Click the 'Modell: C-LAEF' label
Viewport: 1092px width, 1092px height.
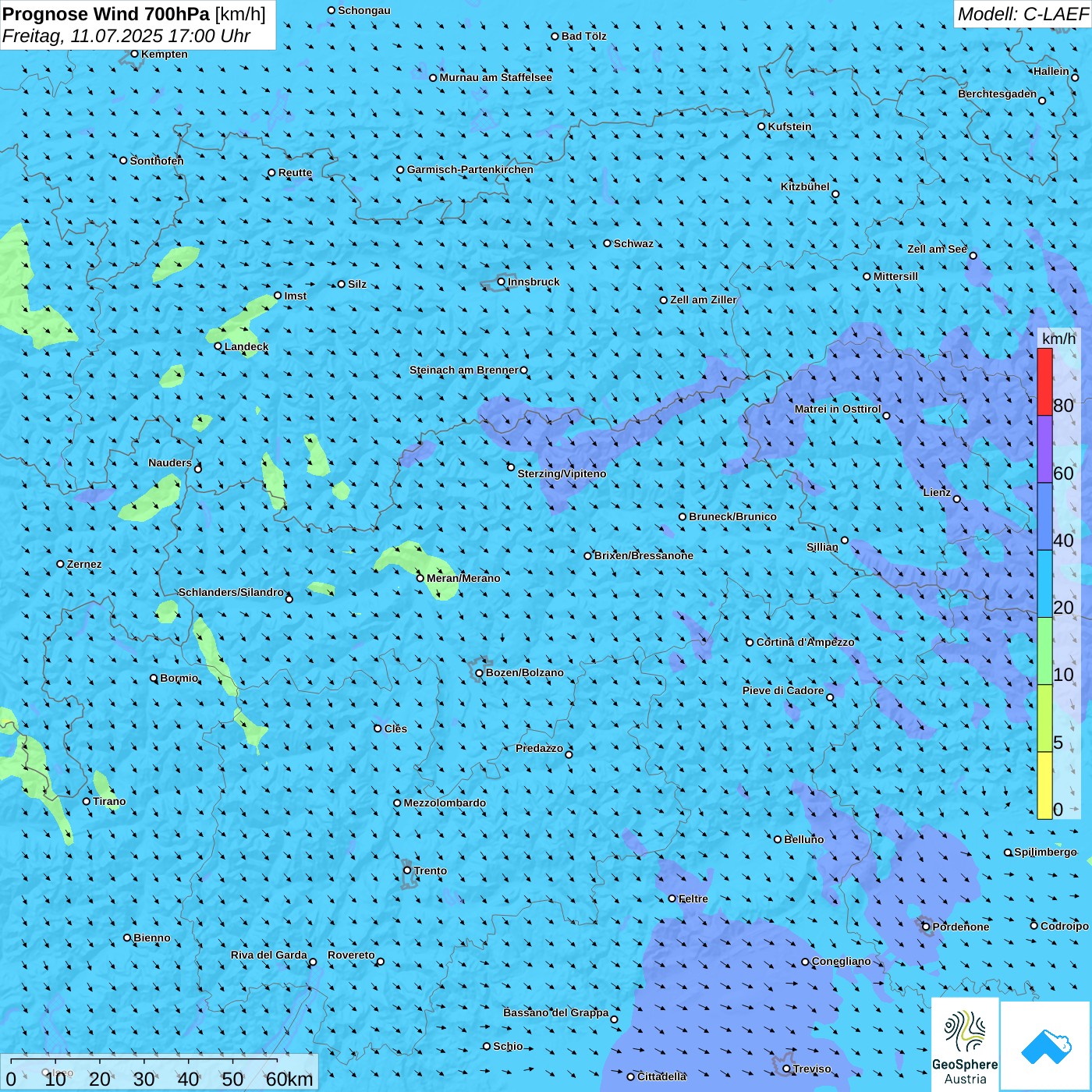pyautogui.click(x=1023, y=14)
